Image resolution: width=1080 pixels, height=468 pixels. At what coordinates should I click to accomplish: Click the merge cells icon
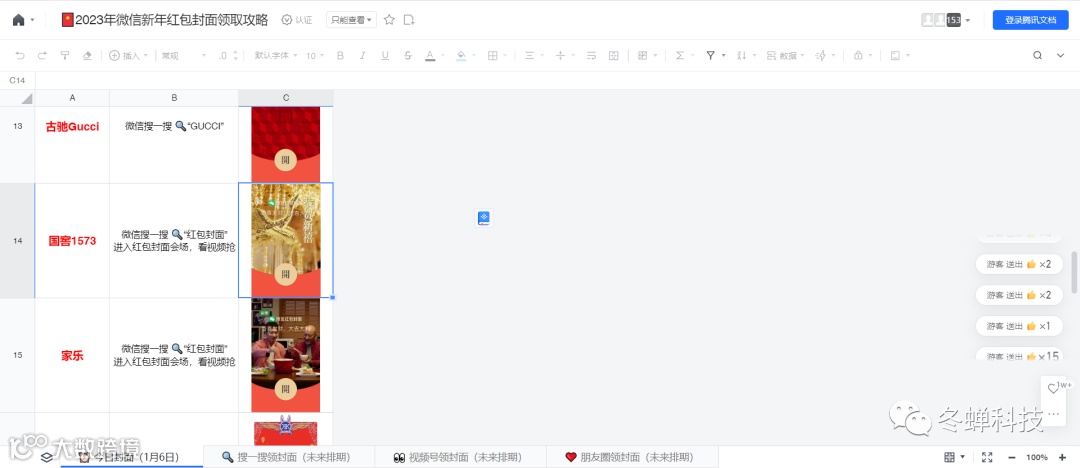[614, 56]
